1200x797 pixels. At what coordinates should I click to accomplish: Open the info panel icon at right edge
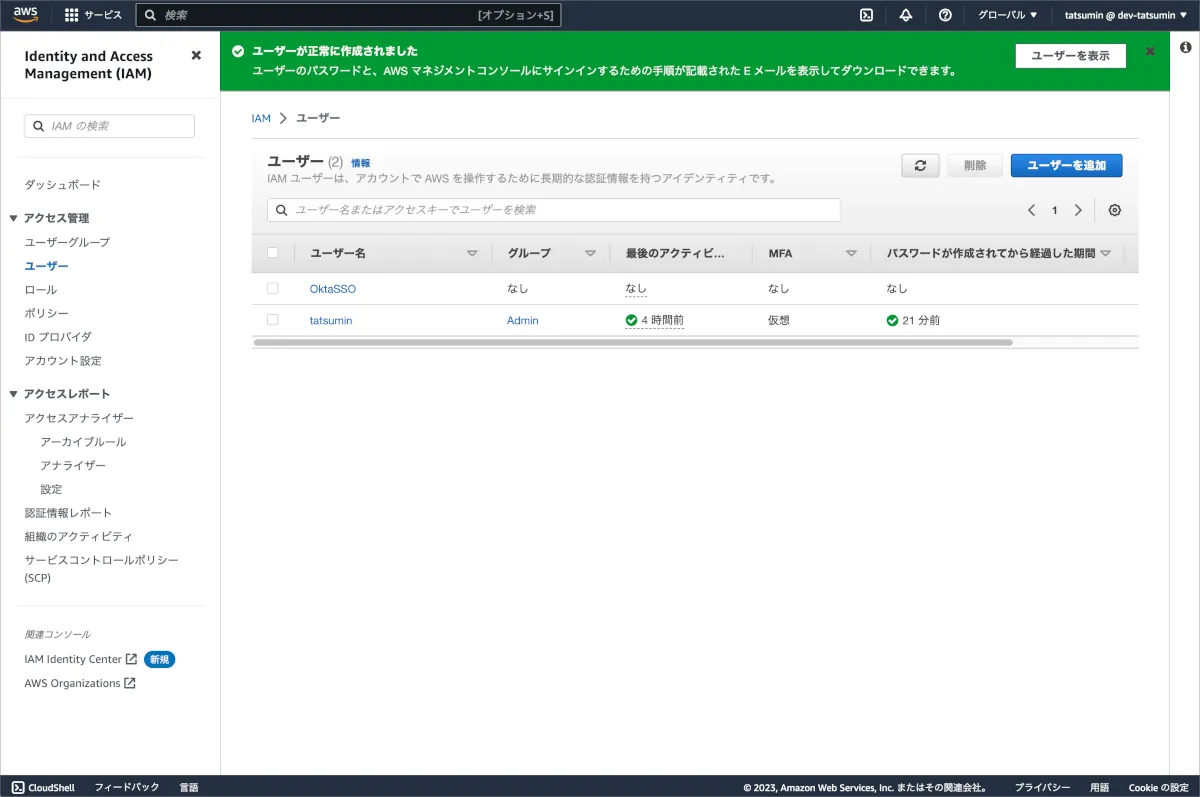[1185, 48]
